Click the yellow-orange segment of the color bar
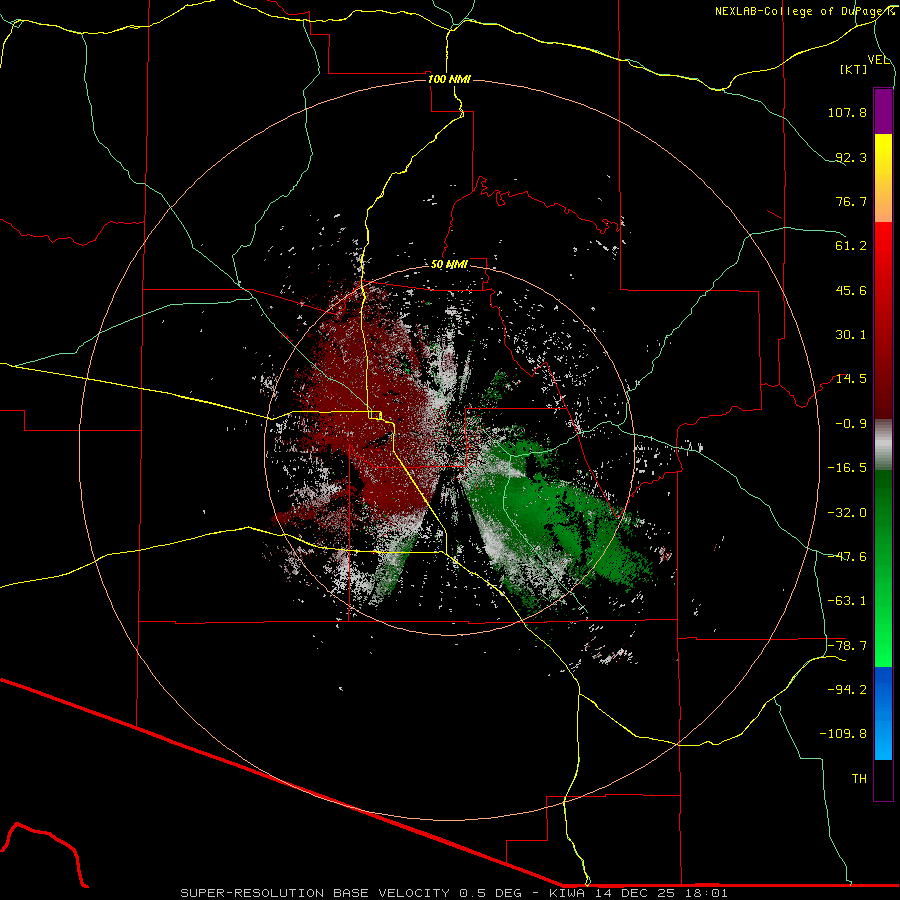 click(883, 178)
